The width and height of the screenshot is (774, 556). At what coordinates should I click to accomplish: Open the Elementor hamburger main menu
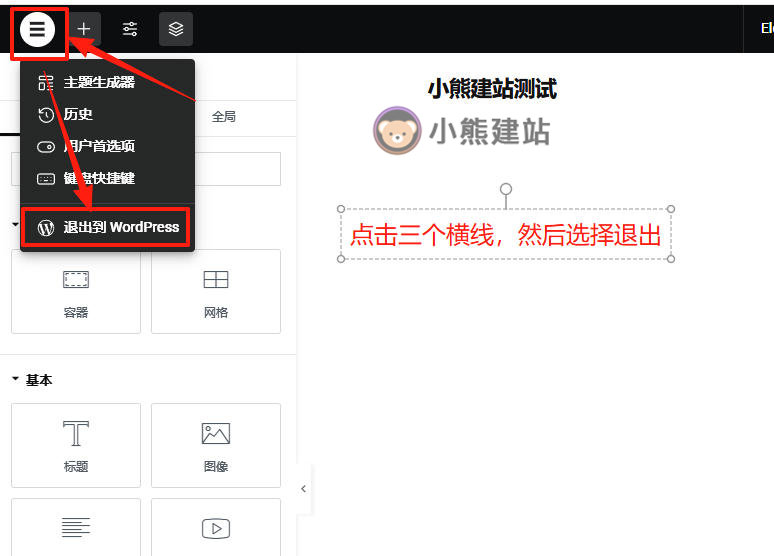tap(38, 30)
